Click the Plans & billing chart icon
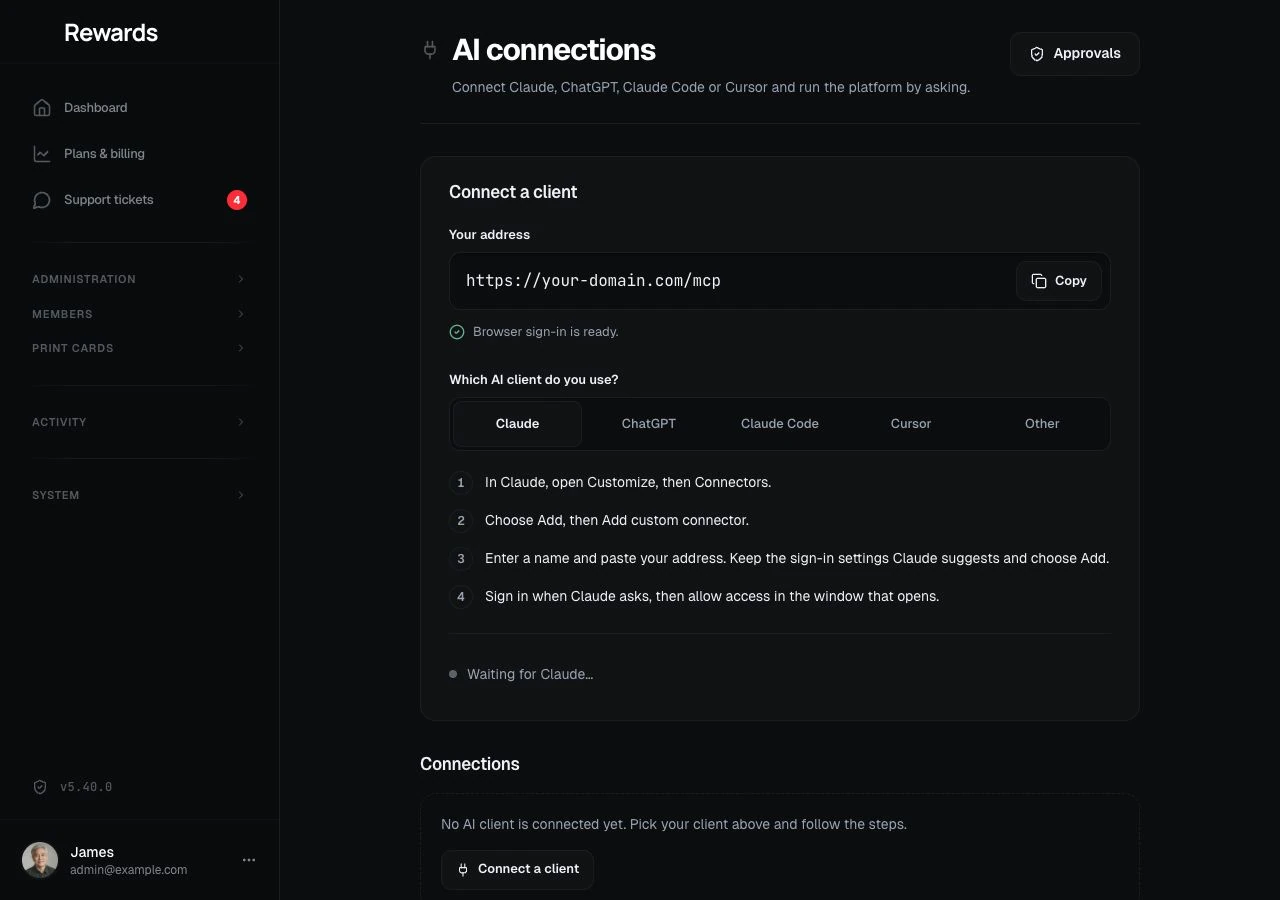The height and width of the screenshot is (900, 1280). click(x=42, y=154)
